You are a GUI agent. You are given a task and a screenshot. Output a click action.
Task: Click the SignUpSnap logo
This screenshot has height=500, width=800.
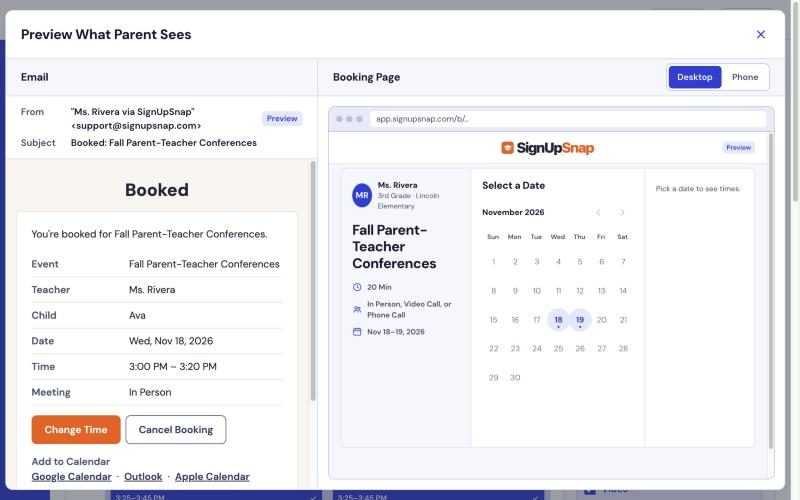click(x=547, y=148)
